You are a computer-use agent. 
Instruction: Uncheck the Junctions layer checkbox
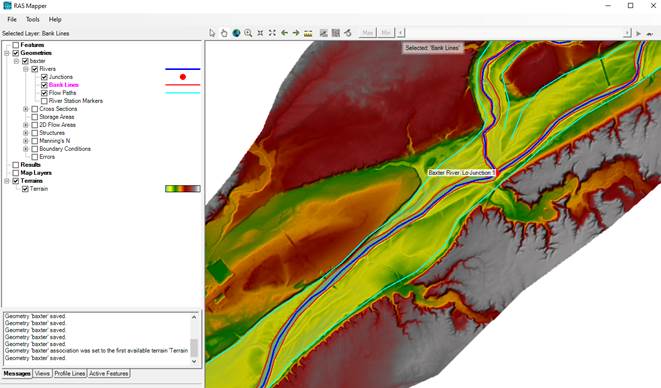click(x=44, y=77)
